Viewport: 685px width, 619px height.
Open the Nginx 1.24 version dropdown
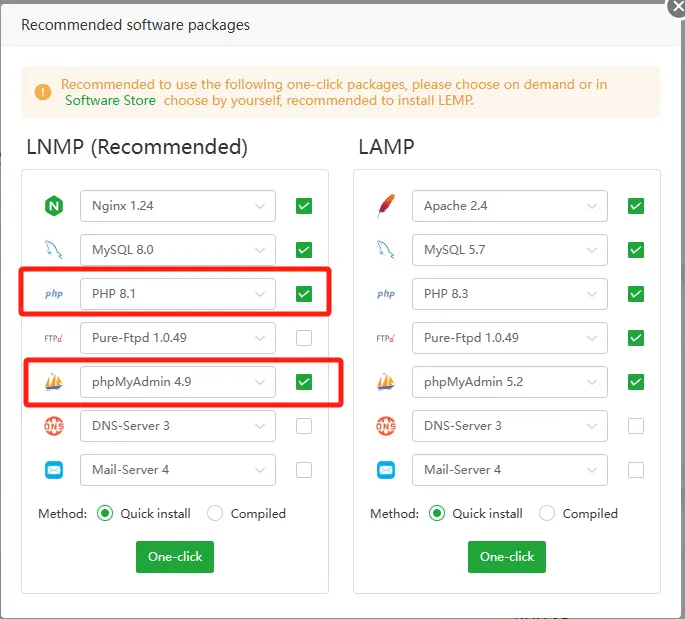coord(178,206)
